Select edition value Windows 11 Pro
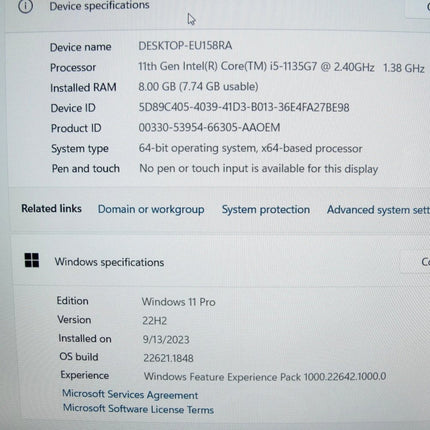Viewport: 430px width, 430px height. click(x=179, y=302)
